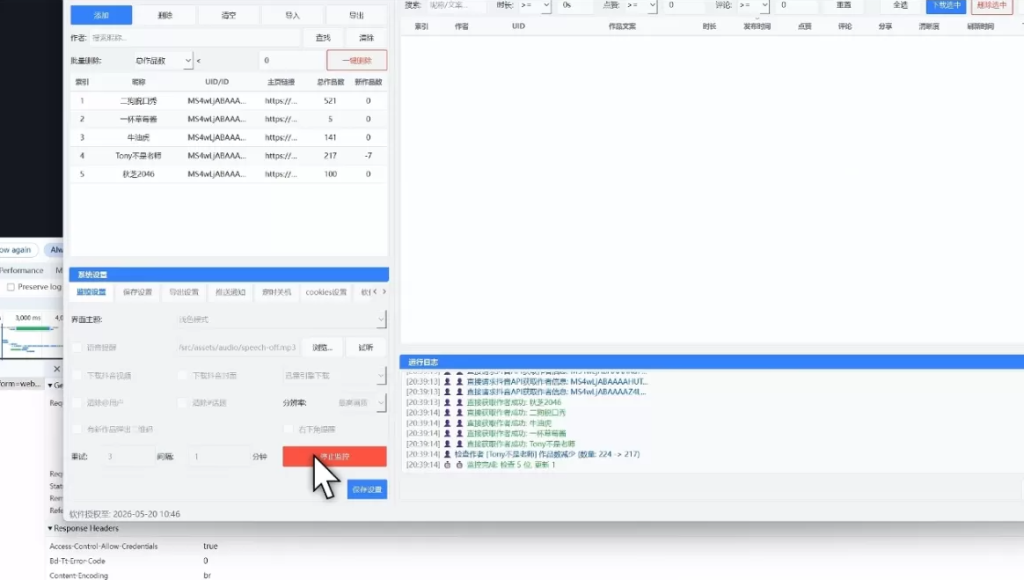The image size is (1024, 580).
Task: Open the 迅雷引擎下载 download engine dropdown
Action: pos(334,376)
